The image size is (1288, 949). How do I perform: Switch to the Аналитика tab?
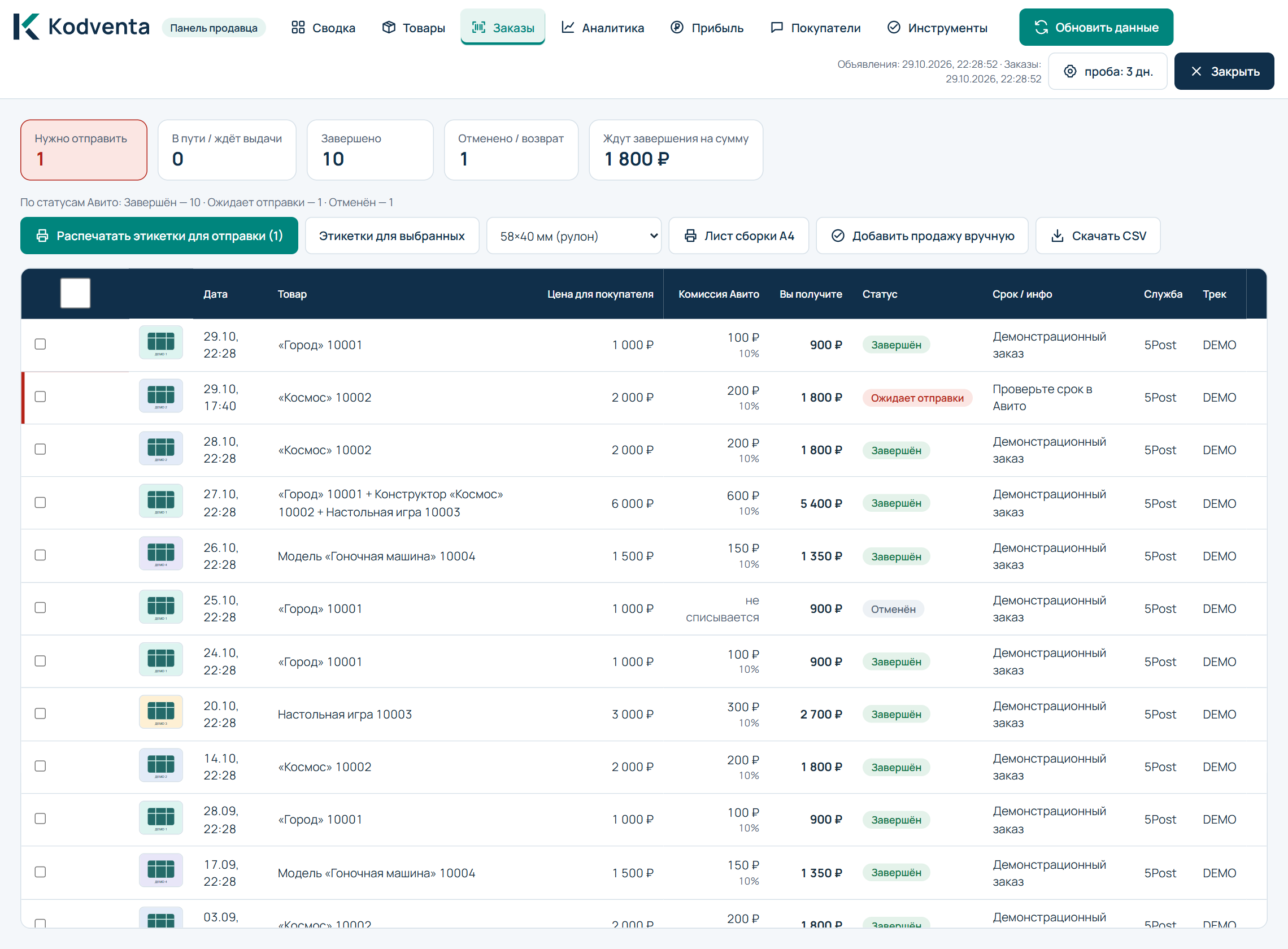point(603,28)
